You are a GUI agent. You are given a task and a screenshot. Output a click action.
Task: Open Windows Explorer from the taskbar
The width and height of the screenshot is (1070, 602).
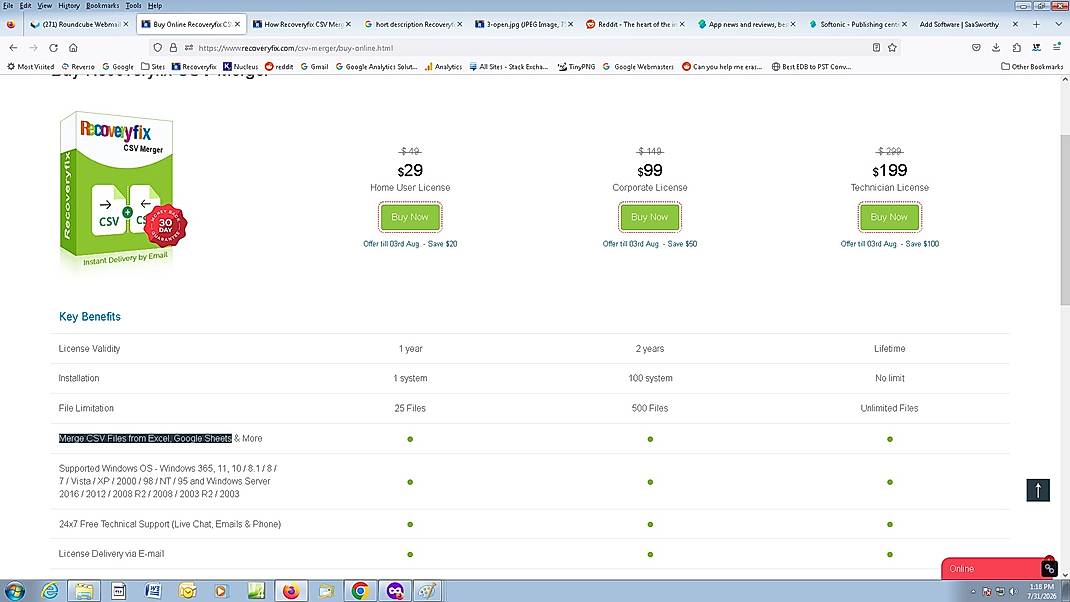(x=84, y=590)
